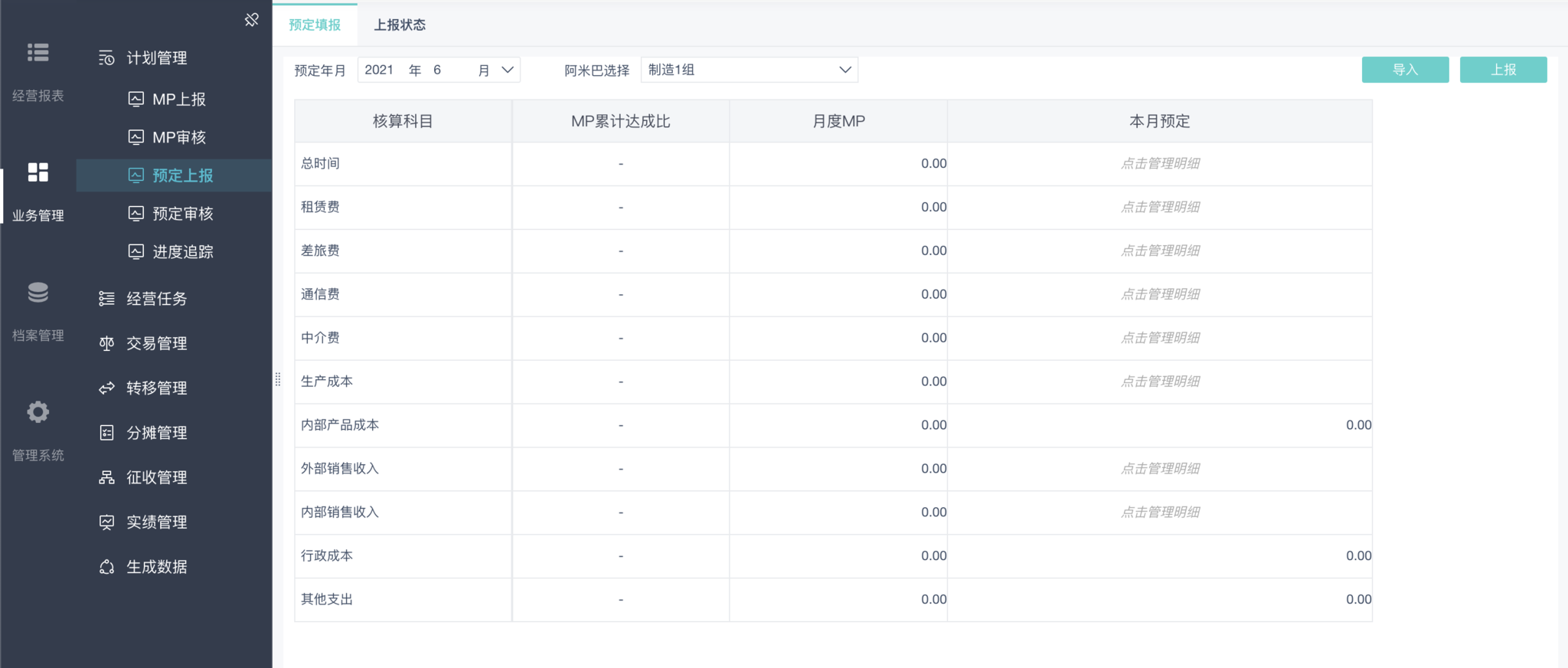Open the 预定审核 menu item
Viewport: 1568px width, 668px height.
tap(182, 214)
